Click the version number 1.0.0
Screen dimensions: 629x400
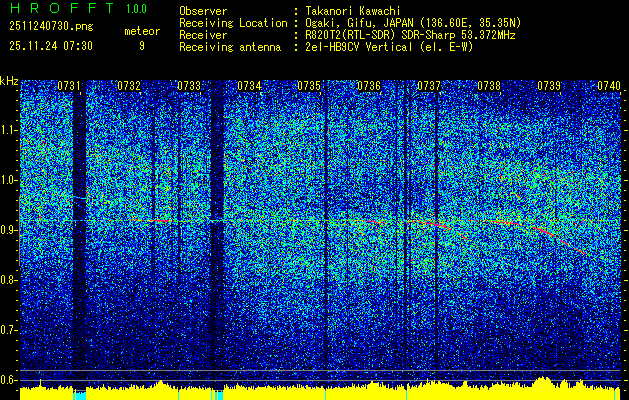[x=136, y=9]
